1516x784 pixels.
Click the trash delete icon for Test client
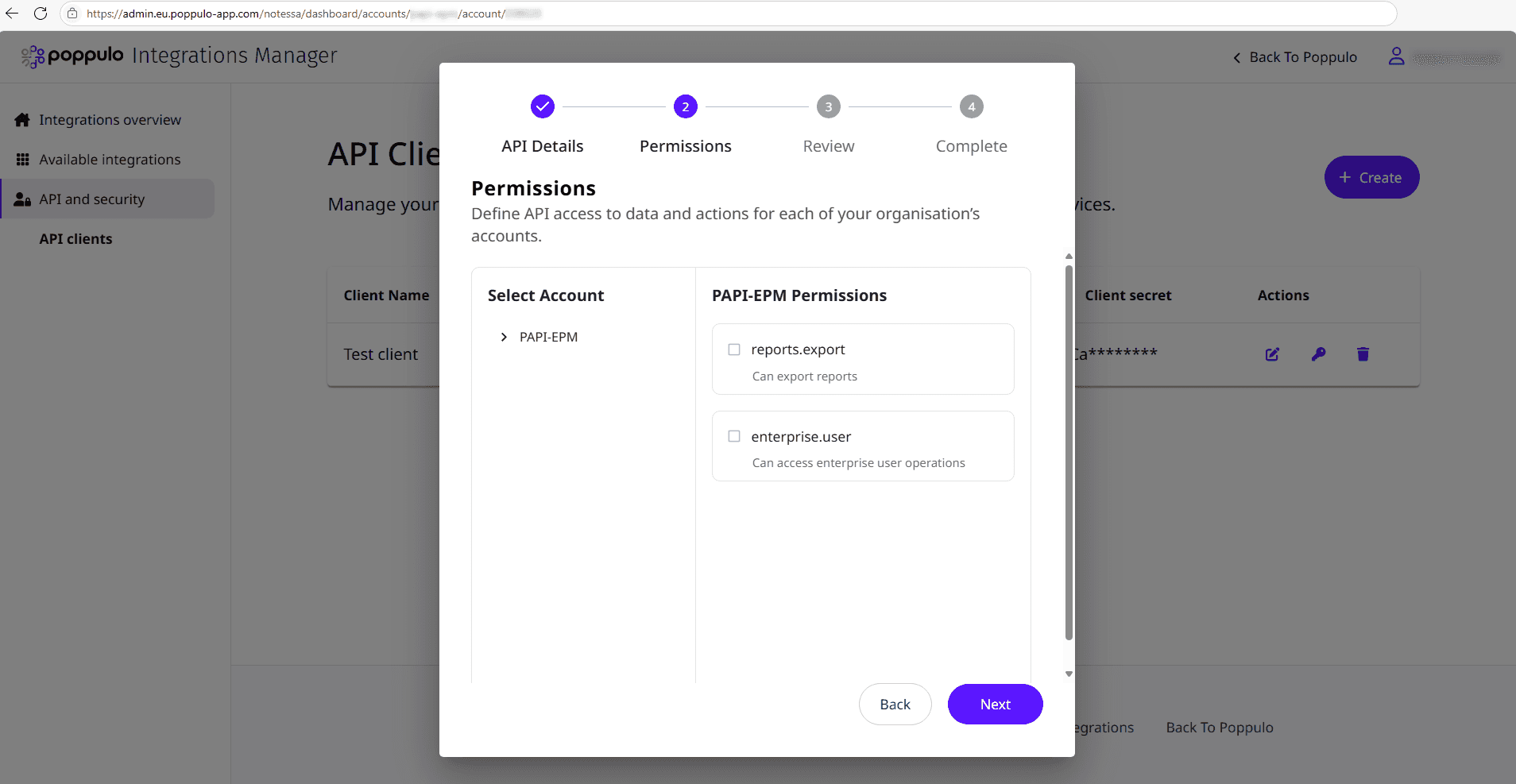click(x=1363, y=354)
